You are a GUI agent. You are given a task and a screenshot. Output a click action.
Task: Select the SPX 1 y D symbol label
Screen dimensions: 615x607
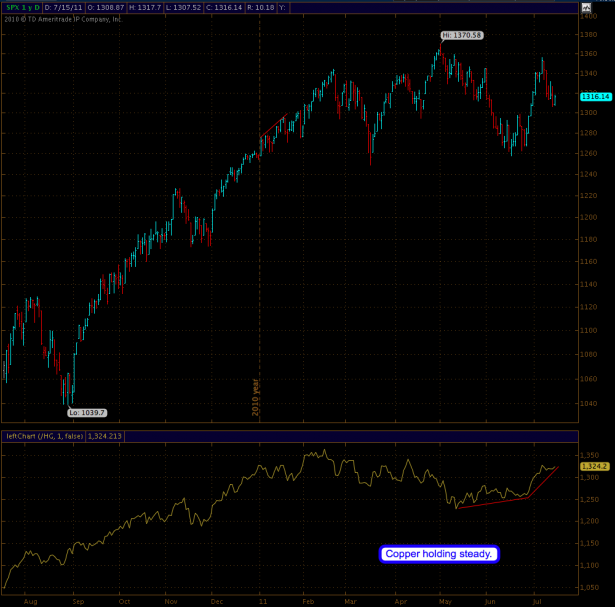click(x=23, y=7)
